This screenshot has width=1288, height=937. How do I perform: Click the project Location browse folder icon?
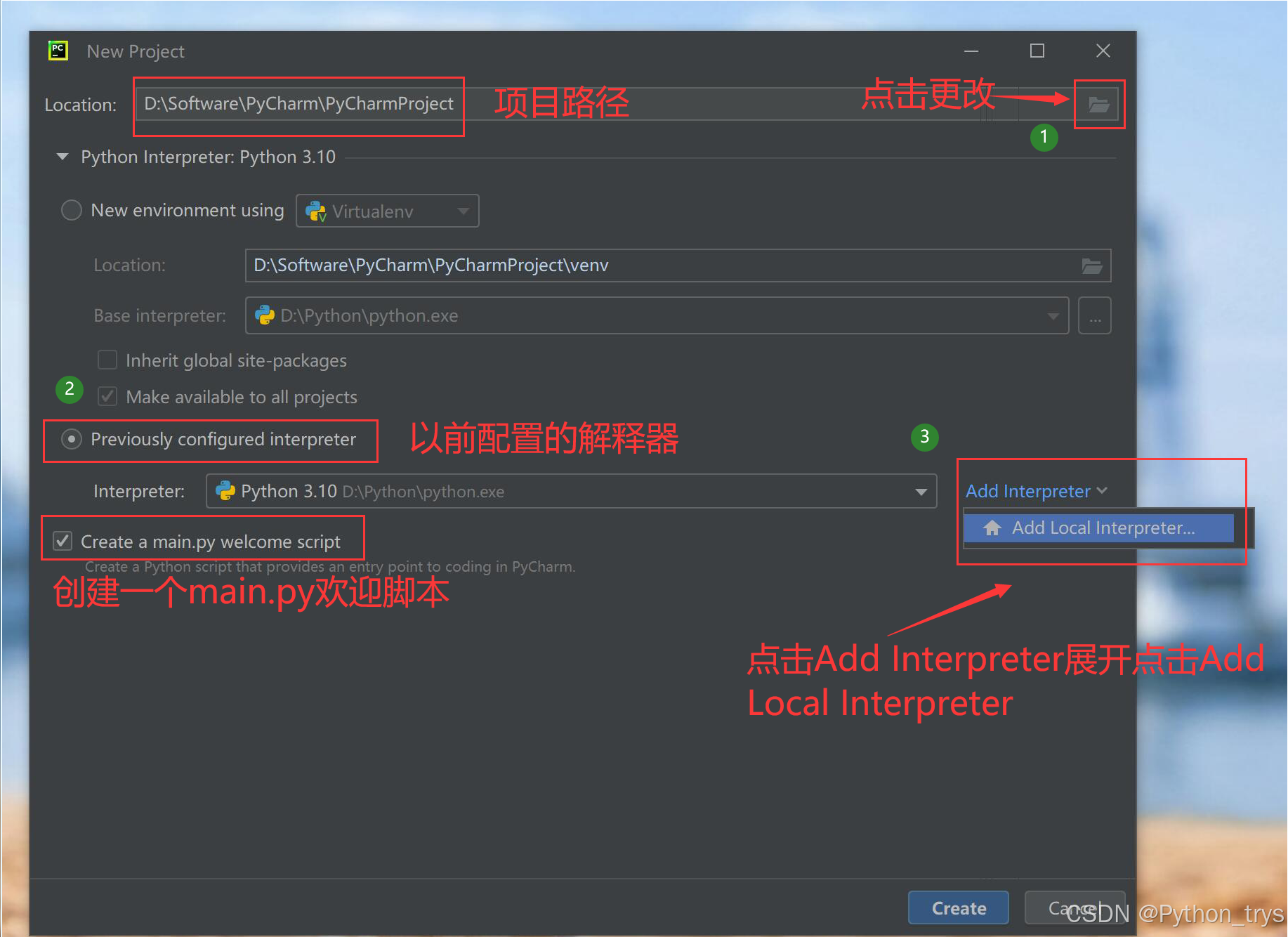[1099, 105]
